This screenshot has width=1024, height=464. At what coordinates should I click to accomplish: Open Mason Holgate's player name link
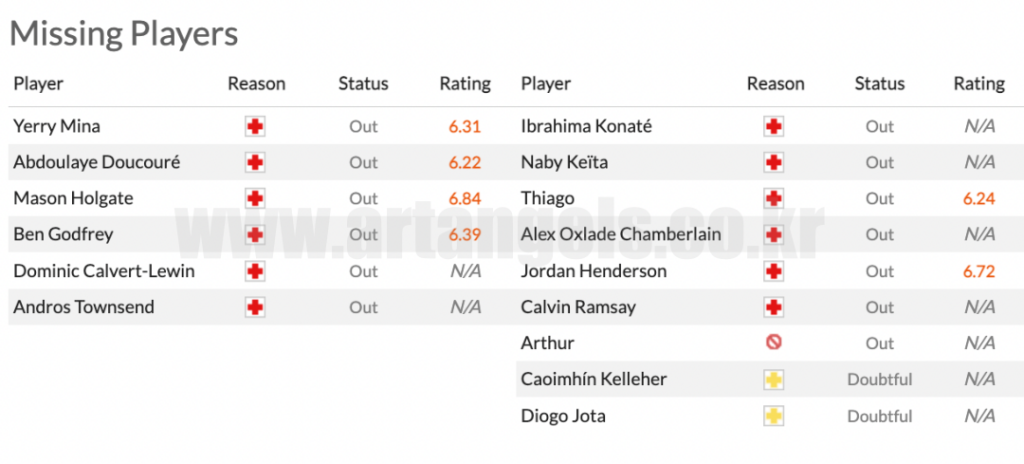pyautogui.click(x=73, y=199)
